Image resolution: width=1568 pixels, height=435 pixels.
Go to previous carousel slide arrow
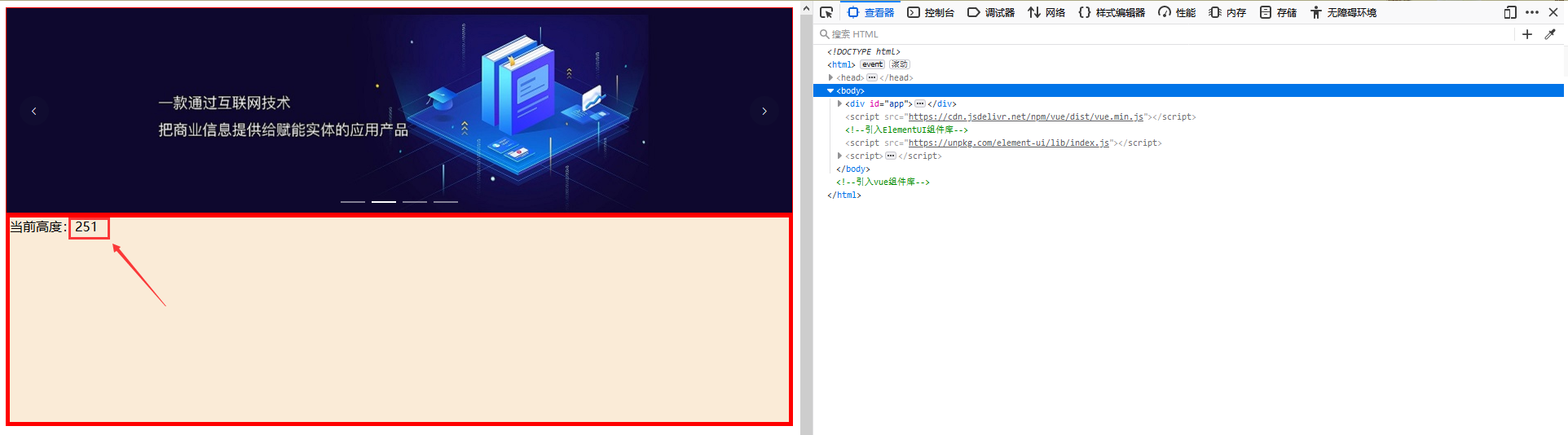(33, 111)
